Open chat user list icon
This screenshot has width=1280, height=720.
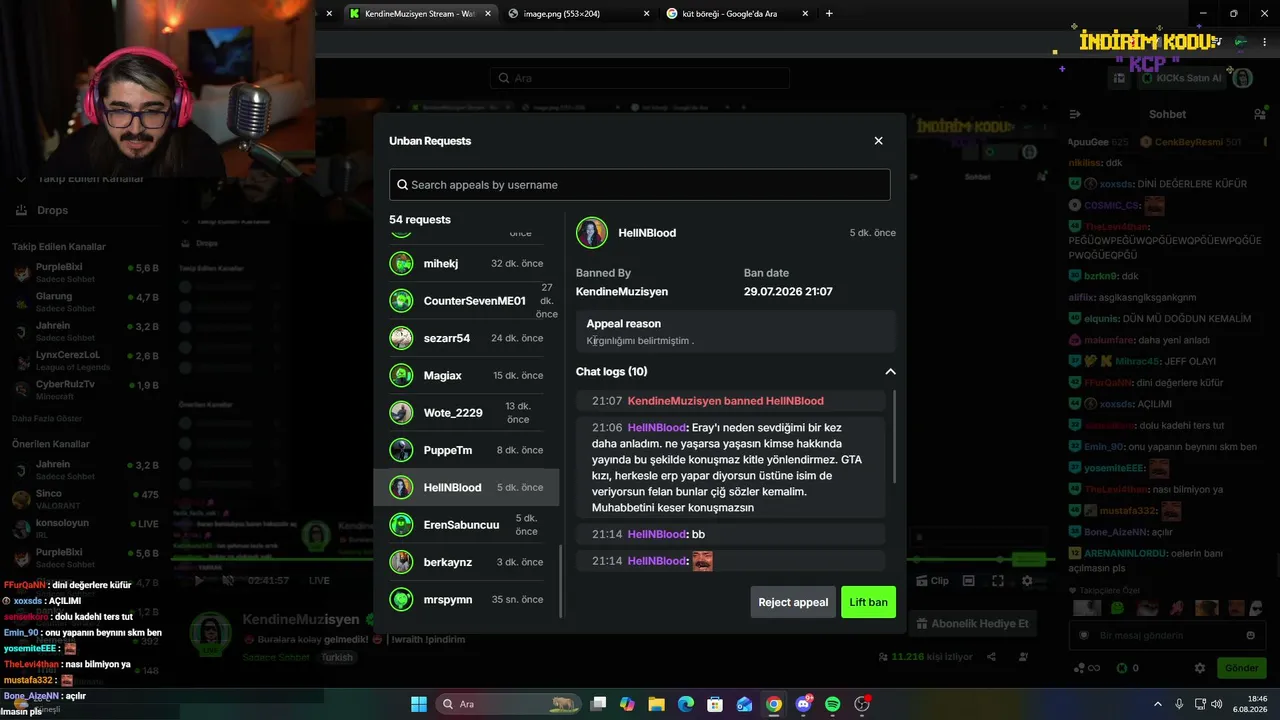click(1260, 114)
